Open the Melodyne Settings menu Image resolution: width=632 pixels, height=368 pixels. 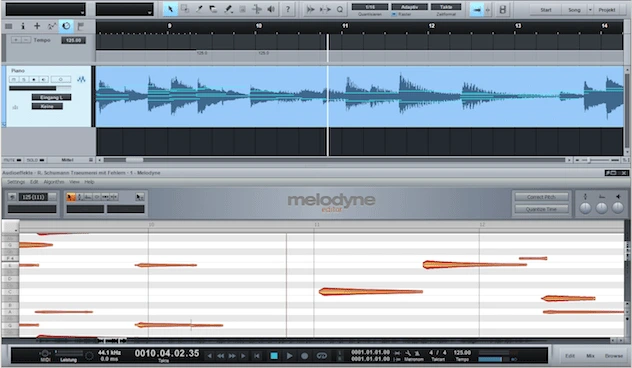(x=16, y=182)
